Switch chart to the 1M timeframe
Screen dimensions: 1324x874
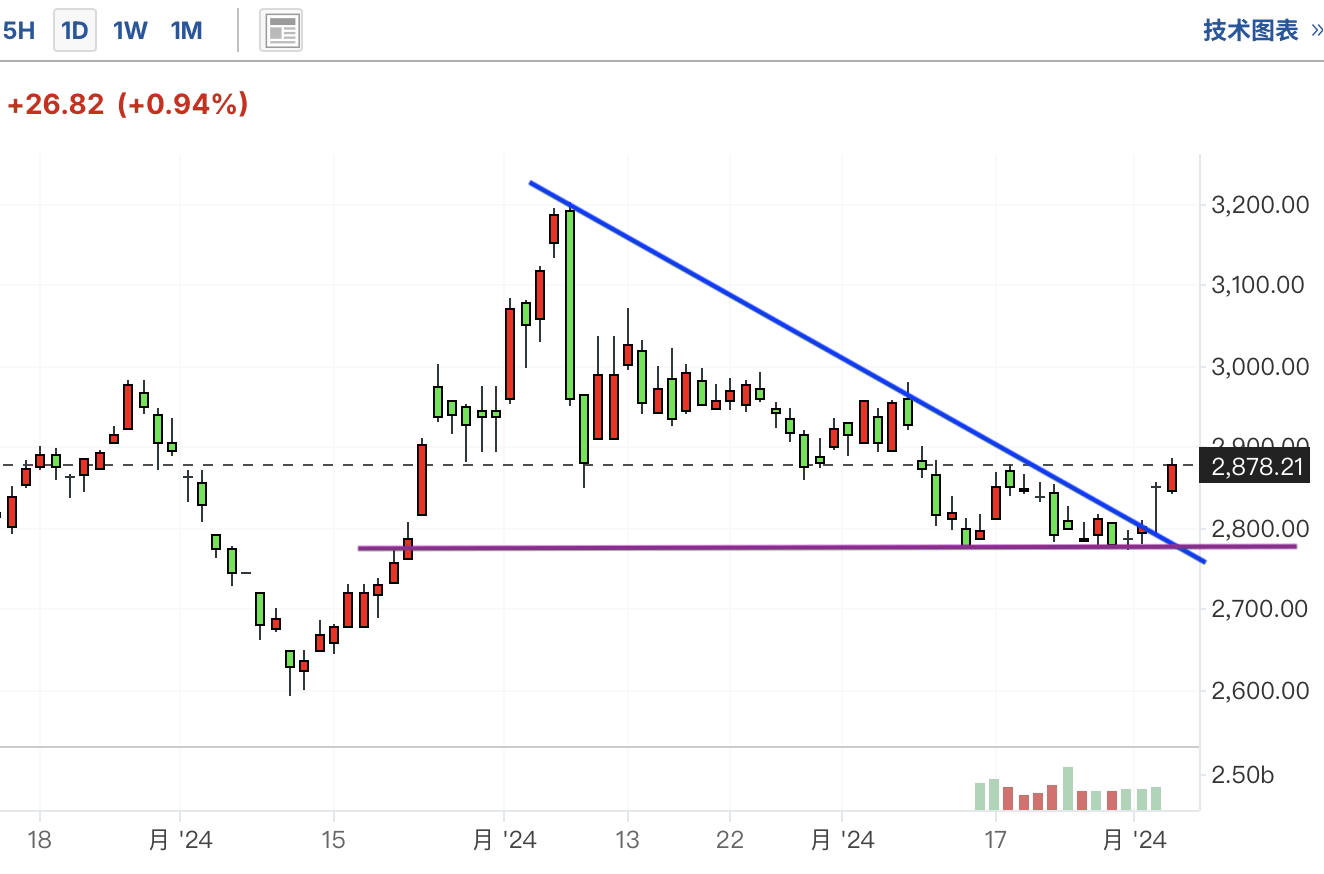pos(186,31)
